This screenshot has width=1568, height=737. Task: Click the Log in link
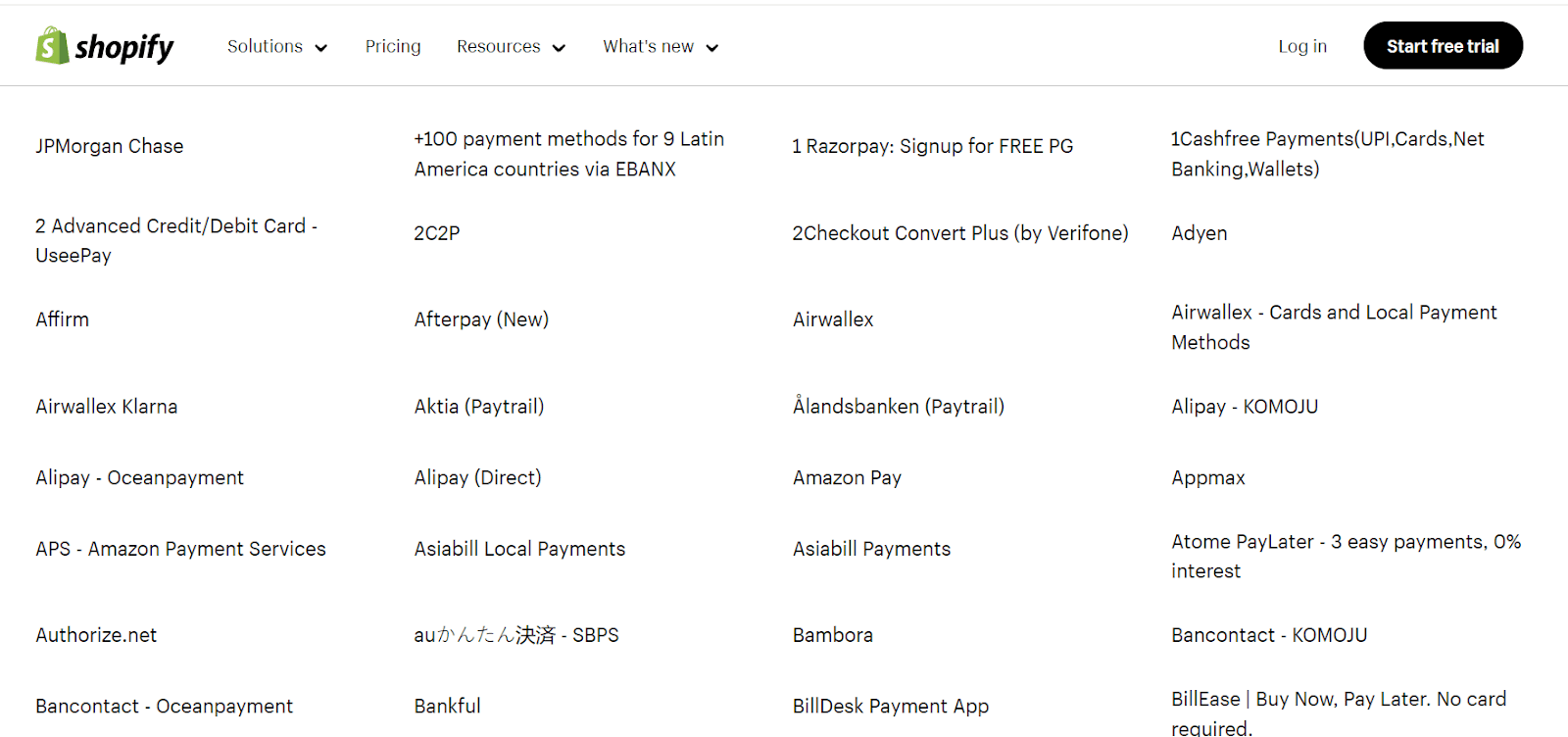click(x=1302, y=46)
